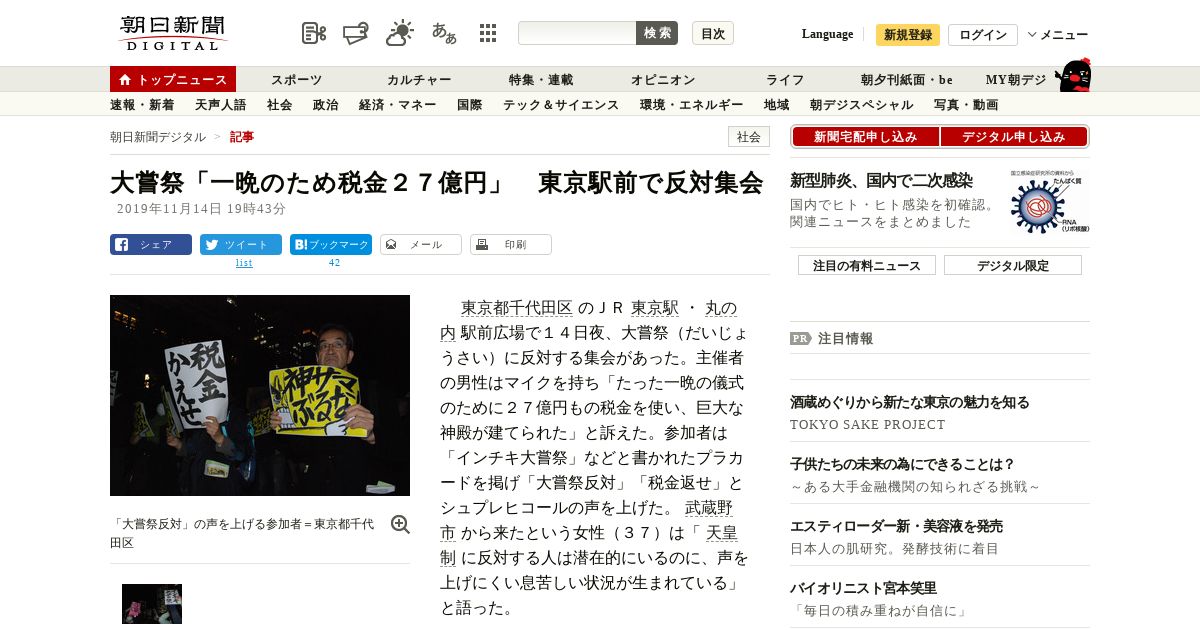The width and height of the screenshot is (1200, 630).
Task: Tweet article with ツイート button
Action: pyautogui.click(x=241, y=245)
